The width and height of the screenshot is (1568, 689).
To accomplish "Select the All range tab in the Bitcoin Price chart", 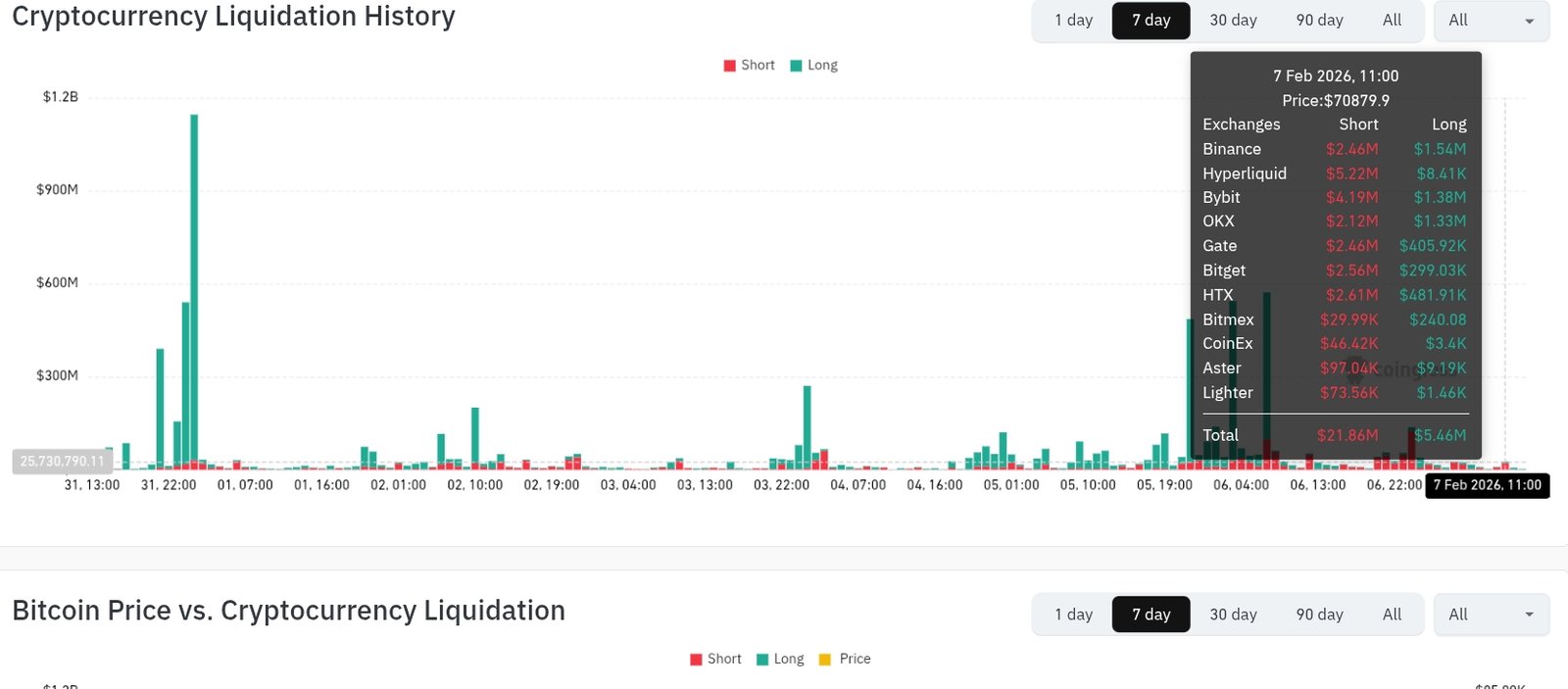I will coord(1392,615).
